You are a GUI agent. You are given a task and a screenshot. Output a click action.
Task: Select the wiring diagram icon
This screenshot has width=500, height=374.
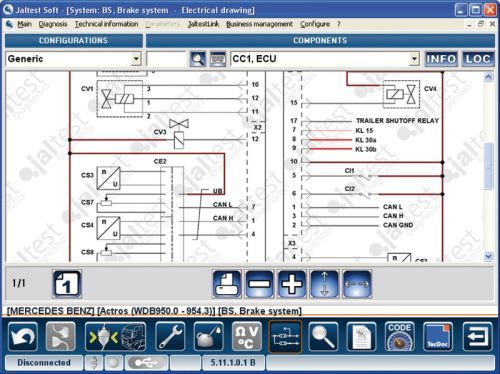(285, 336)
